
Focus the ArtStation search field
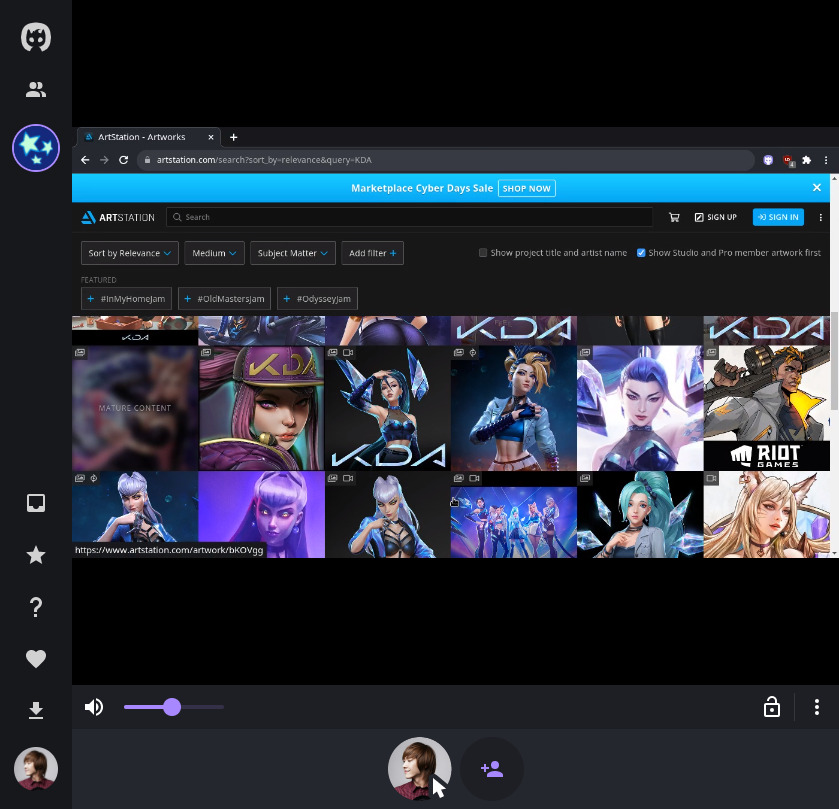coord(409,217)
